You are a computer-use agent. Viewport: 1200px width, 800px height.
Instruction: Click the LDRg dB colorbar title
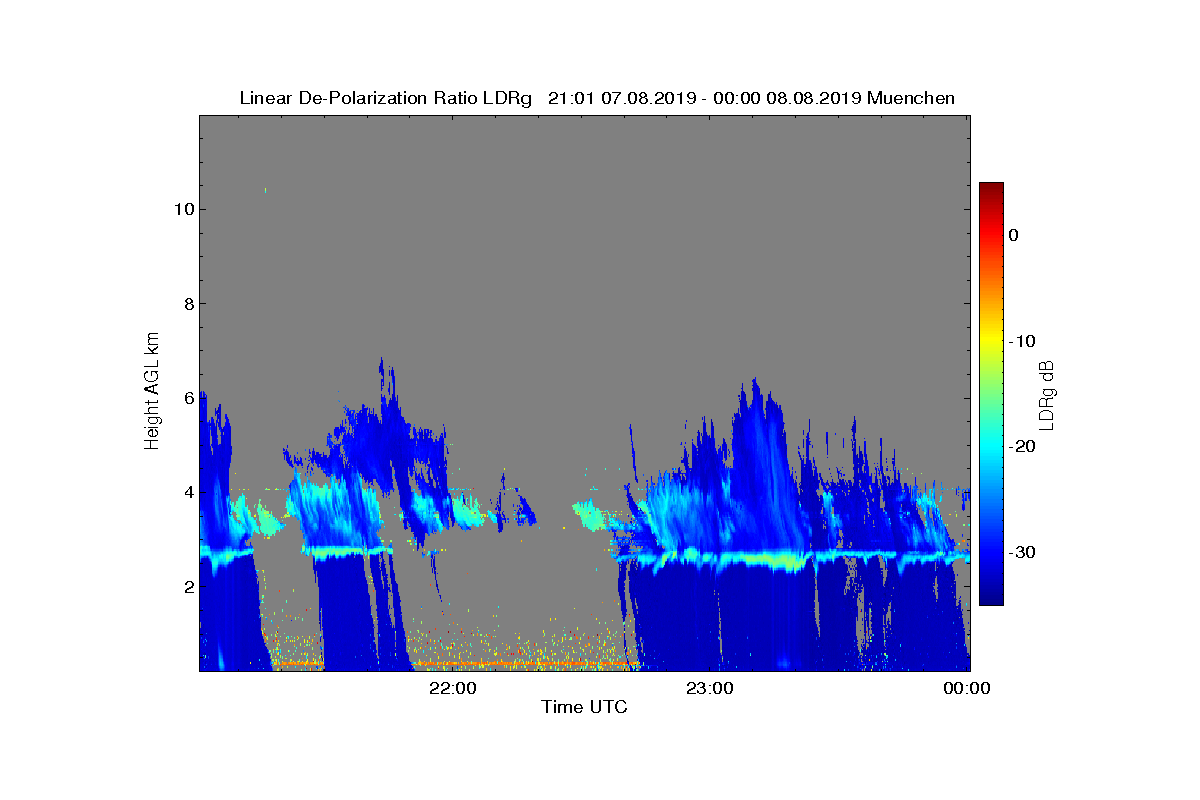click(1047, 394)
